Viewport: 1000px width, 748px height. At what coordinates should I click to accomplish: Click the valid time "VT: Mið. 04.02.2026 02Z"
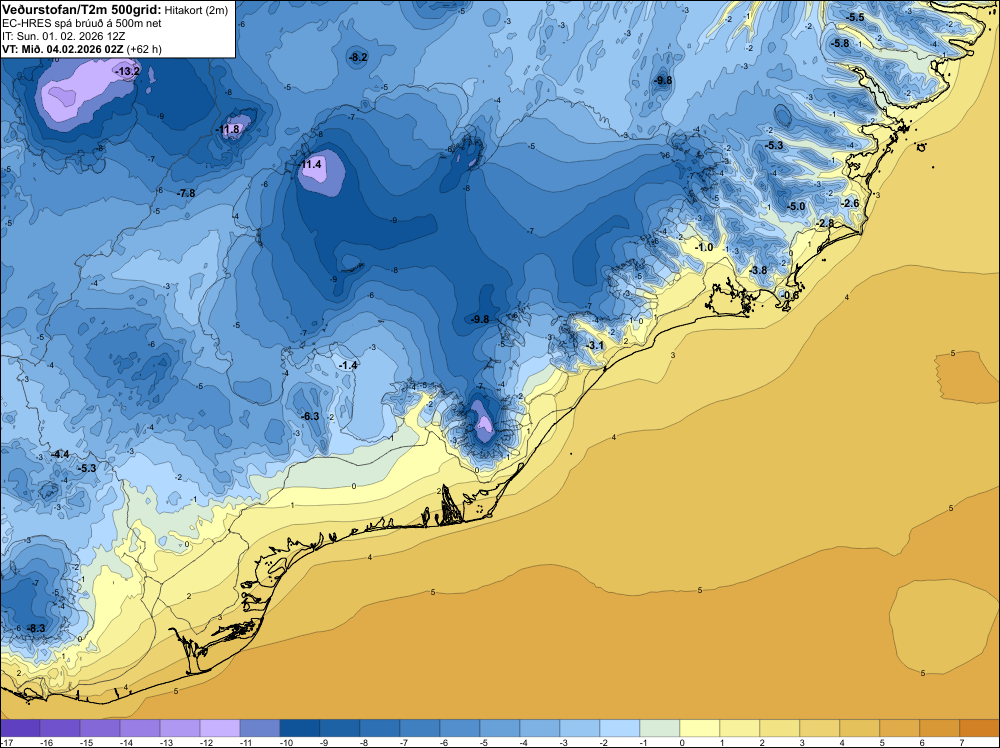point(63,49)
